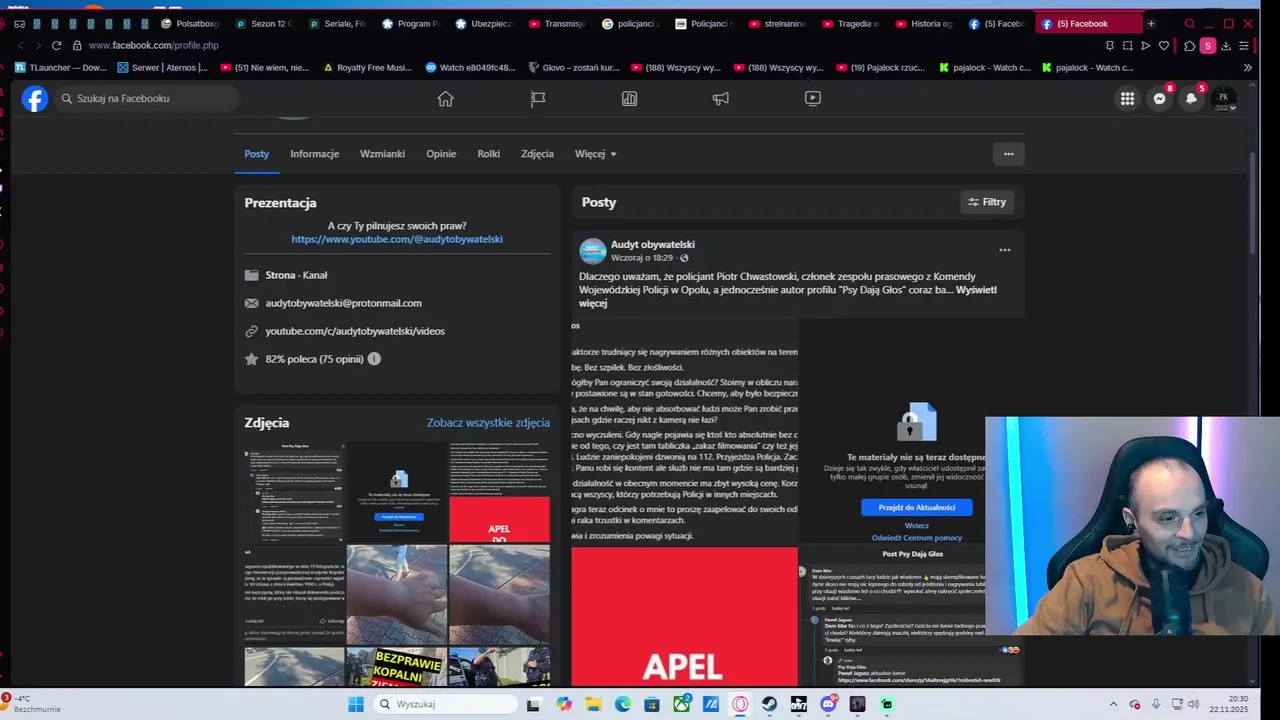Image resolution: width=1280 pixels, height=720 pixels.
Task: Open a new browser tab
Action: pos(1151,23)
